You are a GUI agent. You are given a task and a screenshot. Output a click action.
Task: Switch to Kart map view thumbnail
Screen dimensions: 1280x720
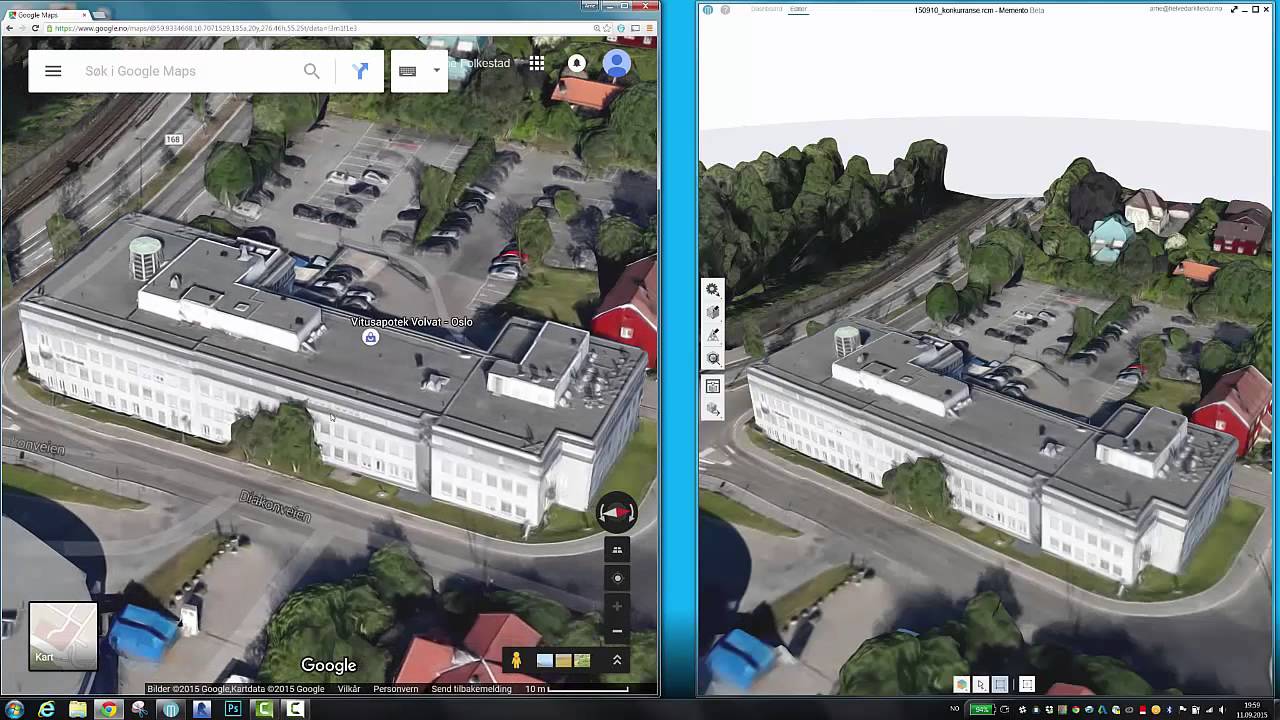click(63, 635)
